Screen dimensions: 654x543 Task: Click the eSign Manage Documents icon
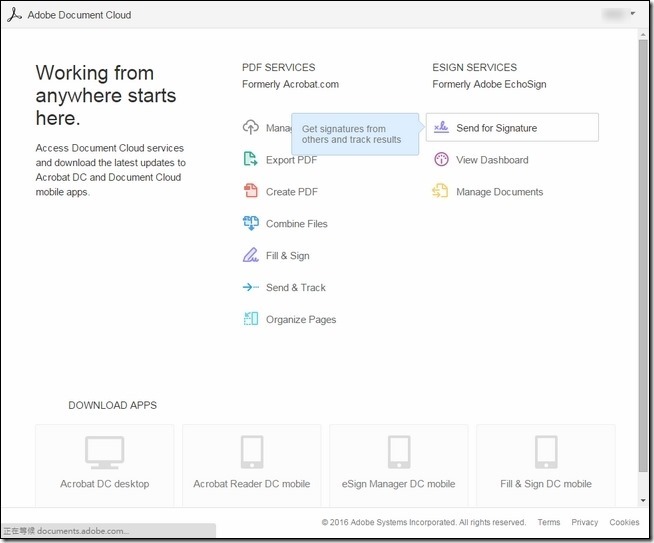(440, 191)
